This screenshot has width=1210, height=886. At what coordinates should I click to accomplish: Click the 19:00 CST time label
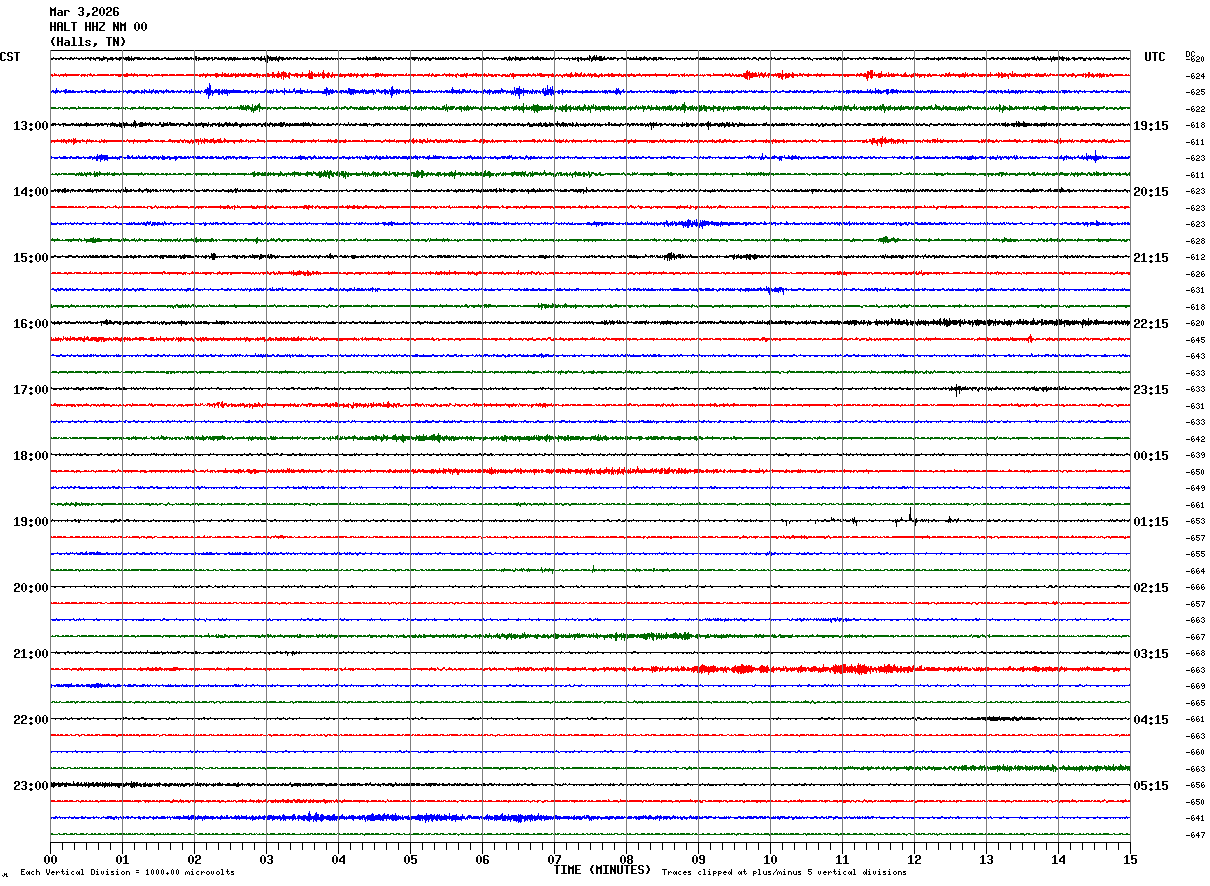click(31, 522)
